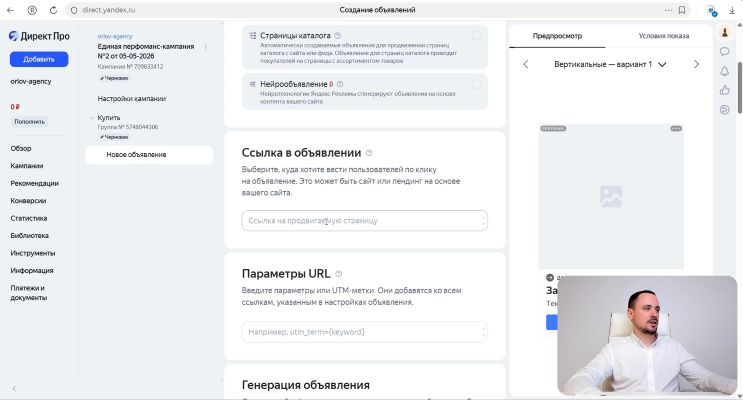Open Конверсии in the left menu

coord(28,201)
